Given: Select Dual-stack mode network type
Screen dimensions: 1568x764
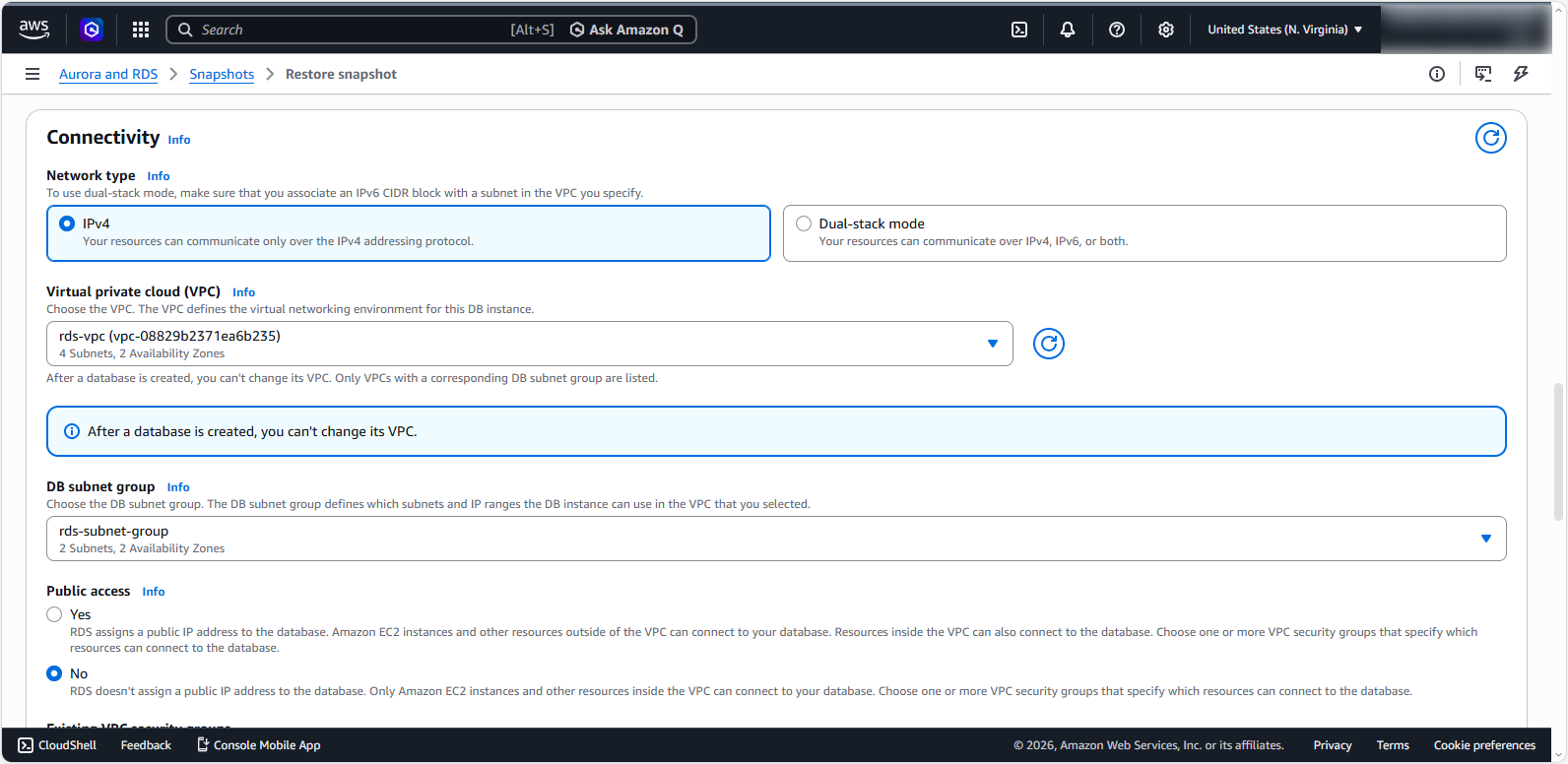Looking at the screenshot, I should click(804, 223).
